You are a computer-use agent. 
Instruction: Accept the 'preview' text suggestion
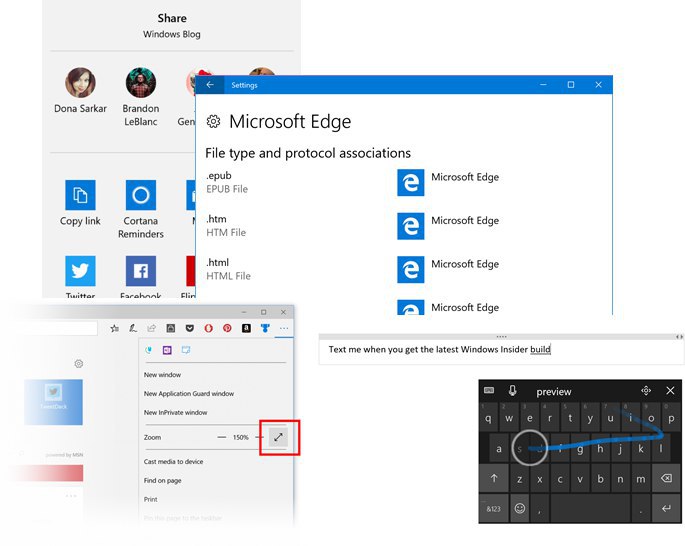554,392
